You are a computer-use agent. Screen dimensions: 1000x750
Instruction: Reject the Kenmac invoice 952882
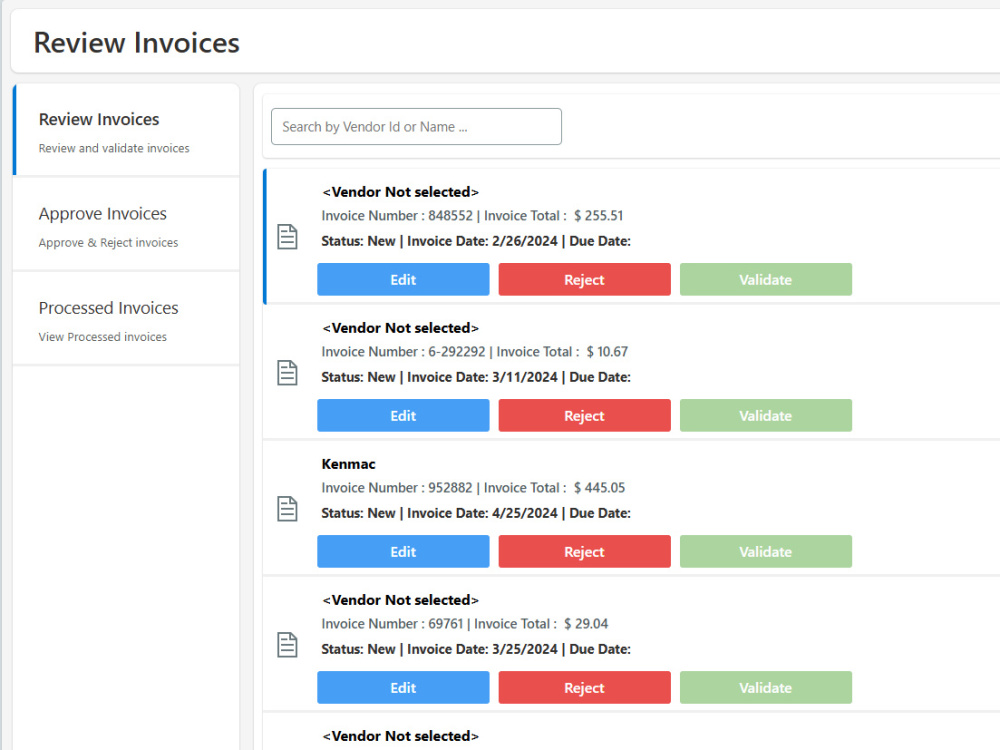pos(584,551)
